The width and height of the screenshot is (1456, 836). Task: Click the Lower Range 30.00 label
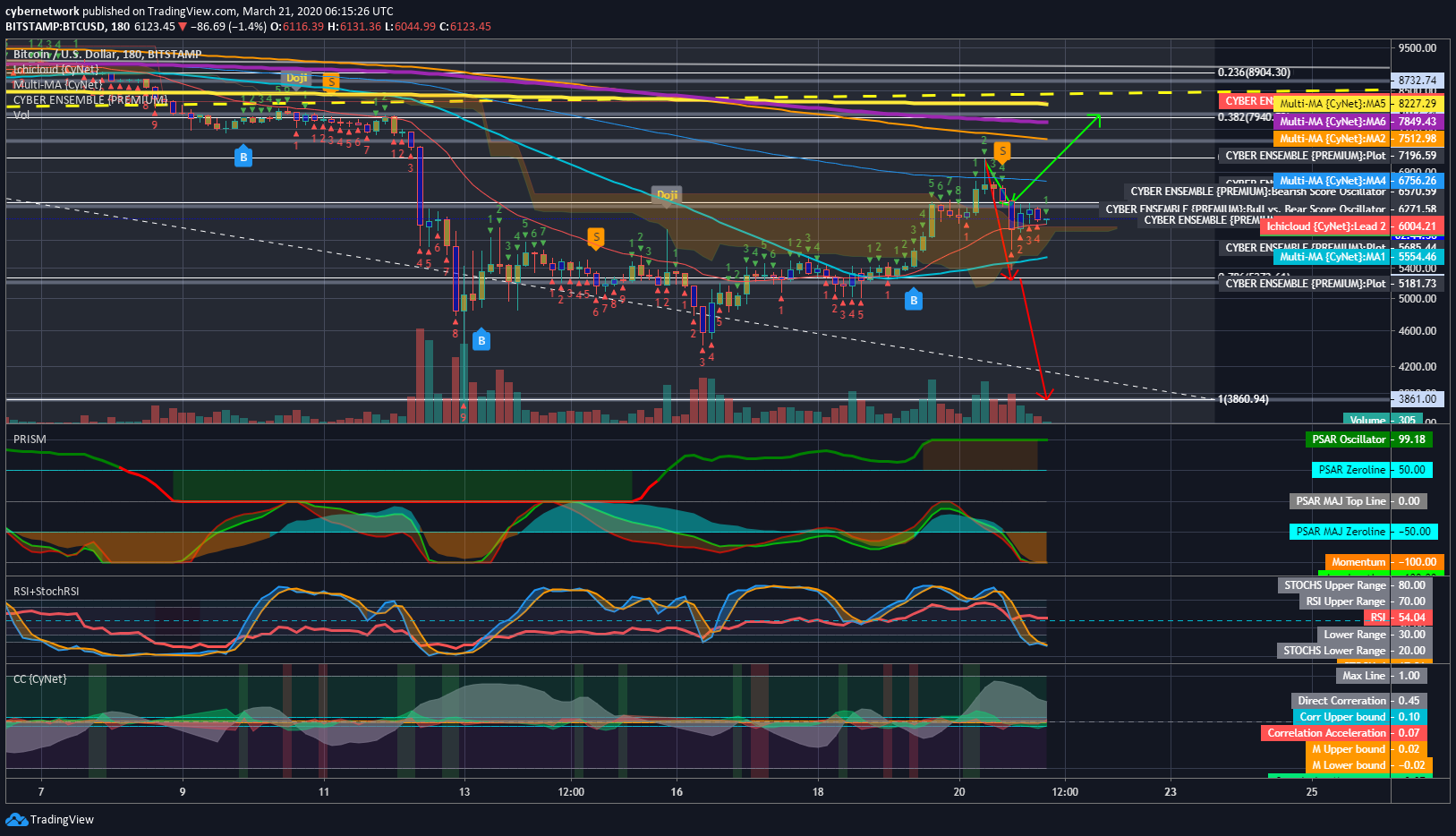[1375, 635]
